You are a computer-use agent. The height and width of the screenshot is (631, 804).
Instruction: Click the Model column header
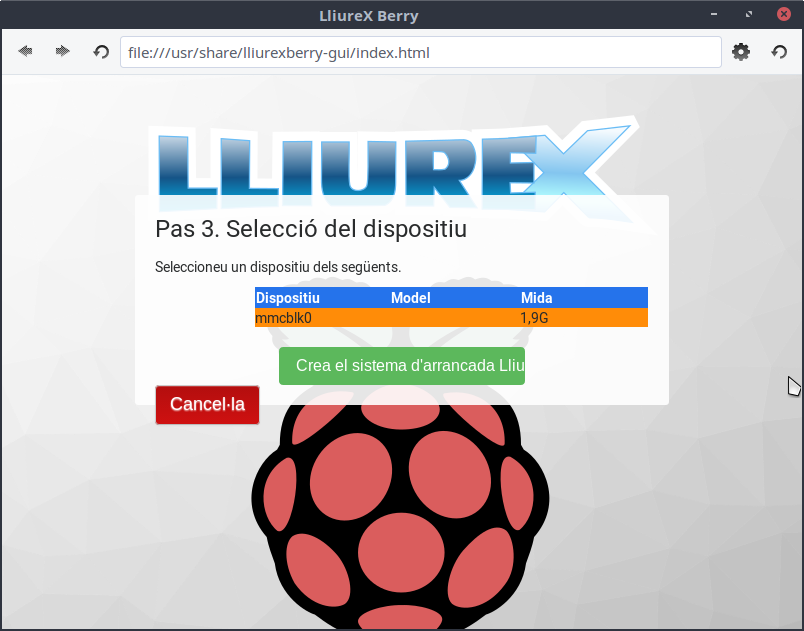pos(410,297)
